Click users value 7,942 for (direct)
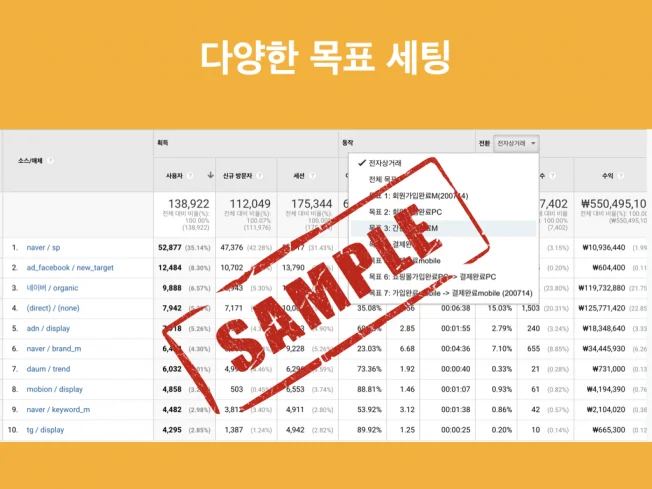 172,308
